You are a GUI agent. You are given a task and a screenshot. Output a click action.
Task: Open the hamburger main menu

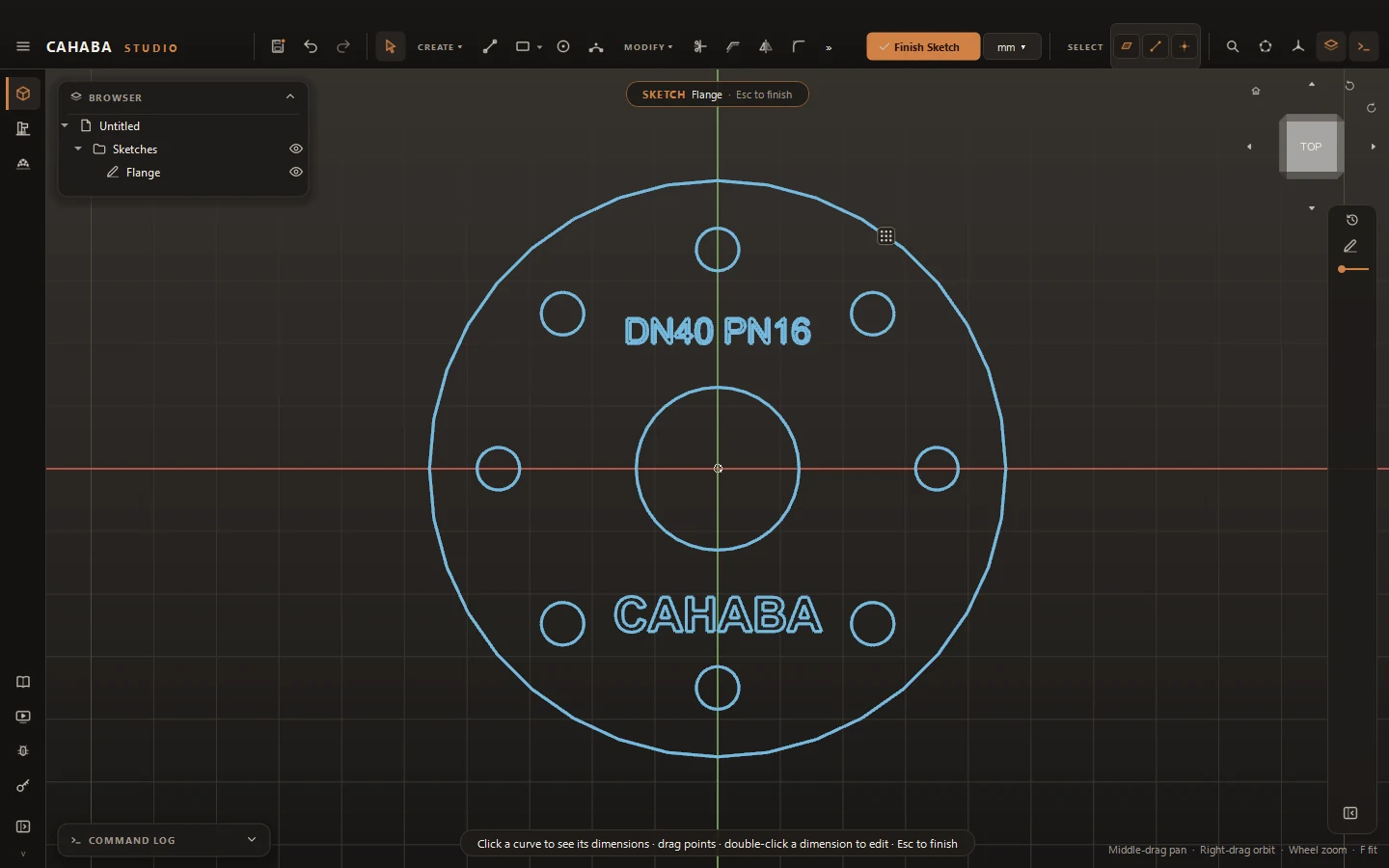23,46
